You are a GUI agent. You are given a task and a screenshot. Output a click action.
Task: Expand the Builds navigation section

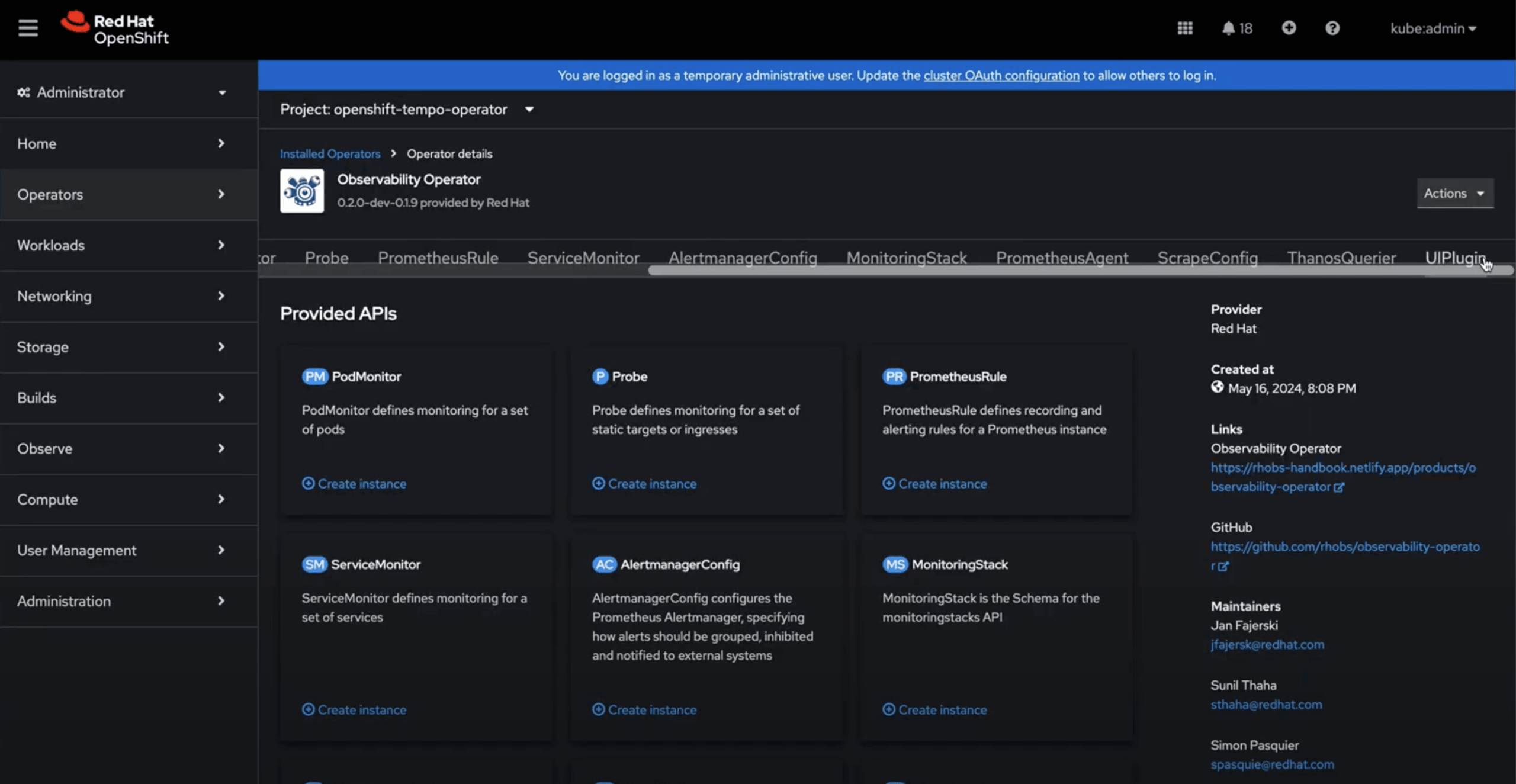point(129,398)
